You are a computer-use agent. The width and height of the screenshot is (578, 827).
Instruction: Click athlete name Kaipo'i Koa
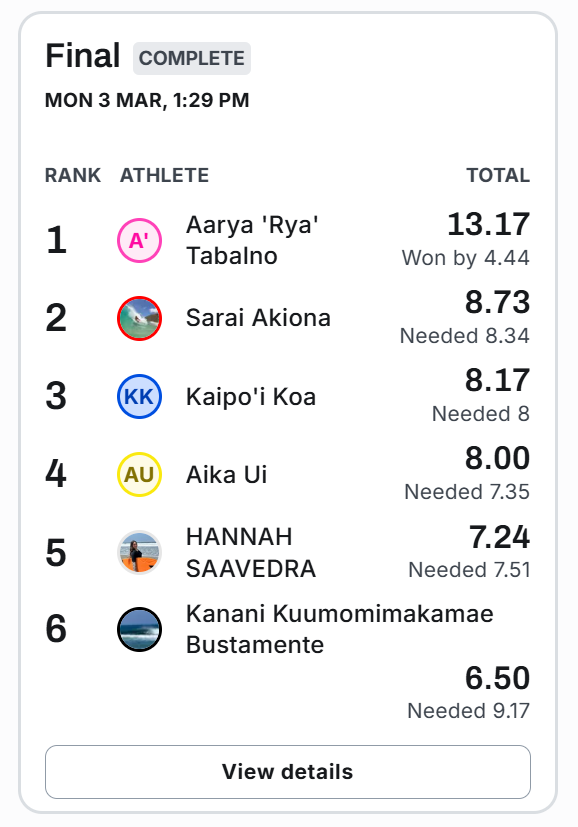click(251, 397)
